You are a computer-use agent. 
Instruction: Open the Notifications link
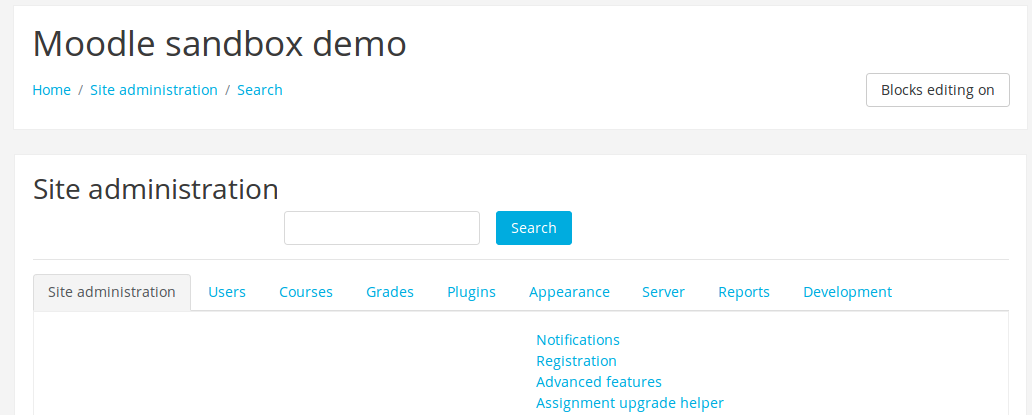coord(578,340)
